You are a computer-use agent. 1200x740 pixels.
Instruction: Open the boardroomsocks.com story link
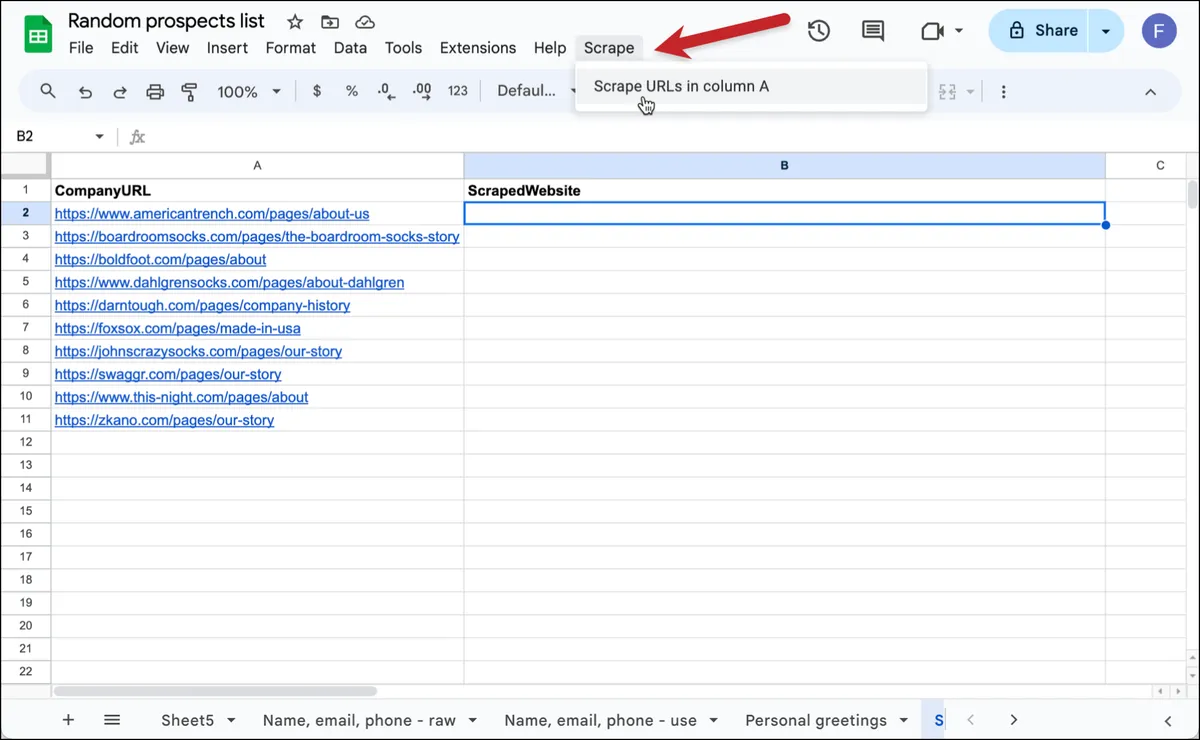[x=257, y=237]
